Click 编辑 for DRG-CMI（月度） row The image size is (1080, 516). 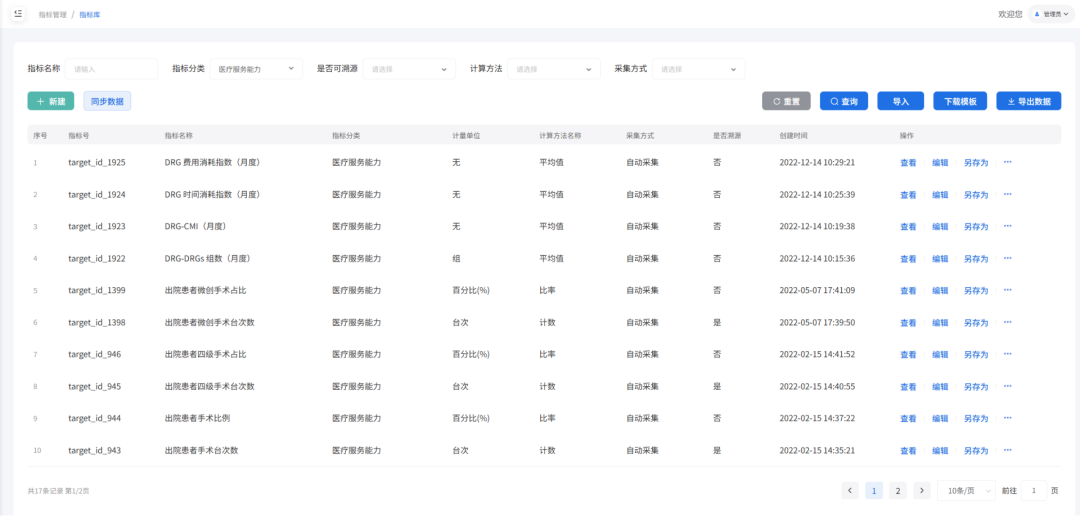point(940,226)
